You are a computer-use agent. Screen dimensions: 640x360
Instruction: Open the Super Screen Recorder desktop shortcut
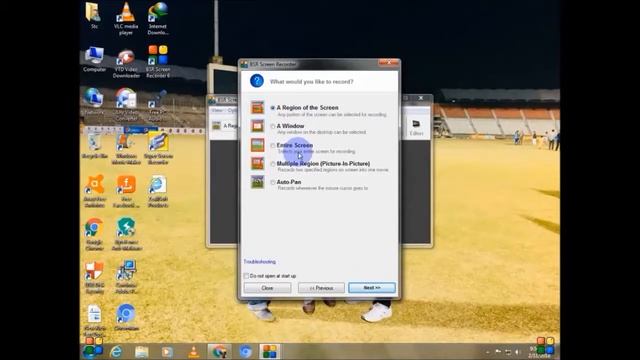[x=158, y=148]
